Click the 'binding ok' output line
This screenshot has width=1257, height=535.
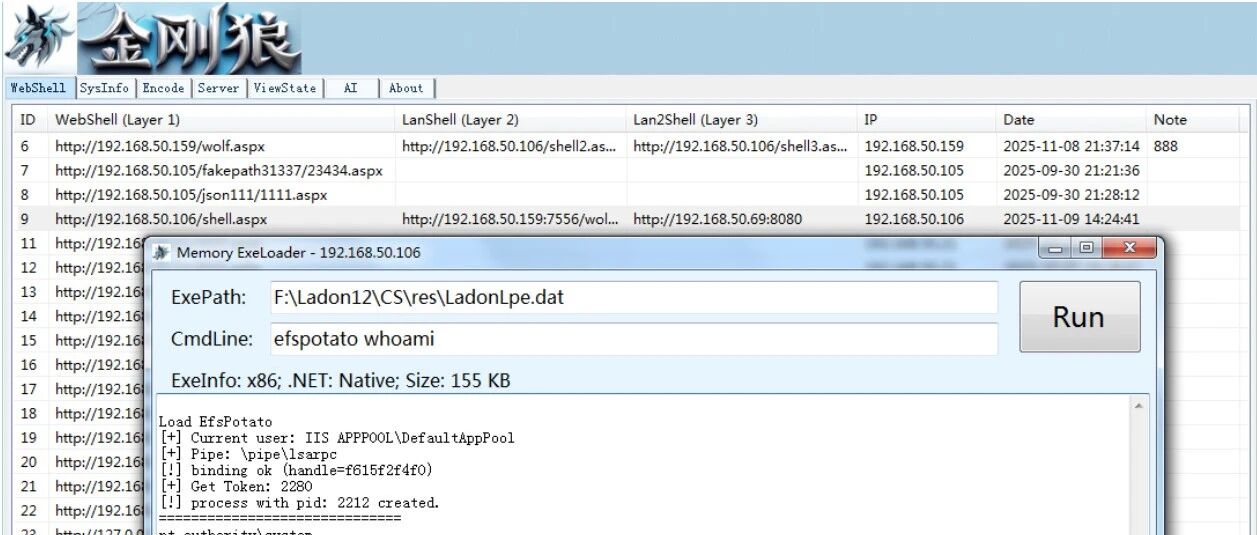click(296, 470)
